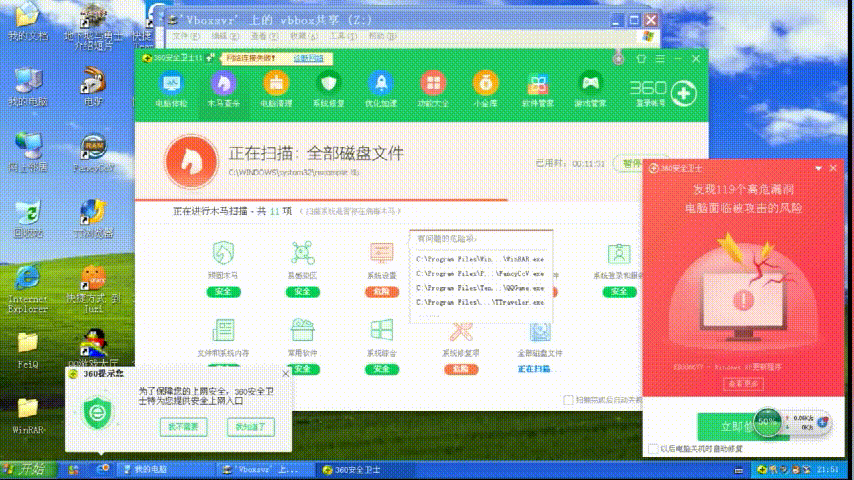Click the 我知道了 button in 360 tip
This screenshot has width=854, height=480.
click(251, 427)
